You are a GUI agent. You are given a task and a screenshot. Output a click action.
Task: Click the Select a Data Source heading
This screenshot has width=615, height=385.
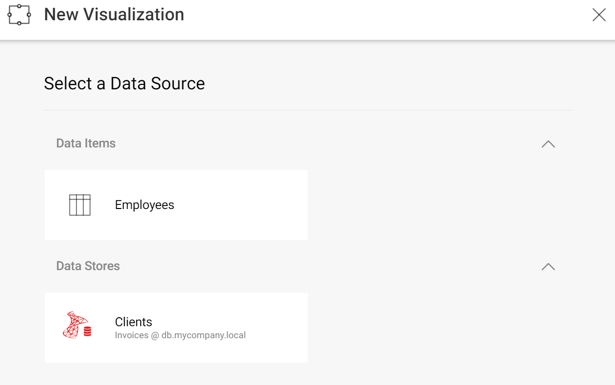tap(124, 84)
